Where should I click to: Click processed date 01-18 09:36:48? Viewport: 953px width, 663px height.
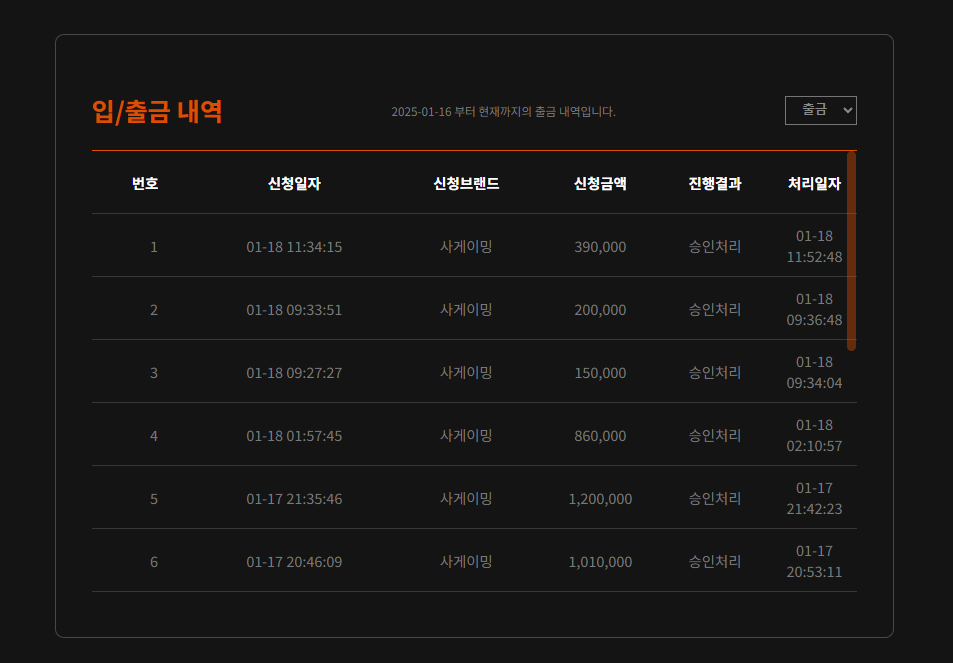(x=814, y=309)
